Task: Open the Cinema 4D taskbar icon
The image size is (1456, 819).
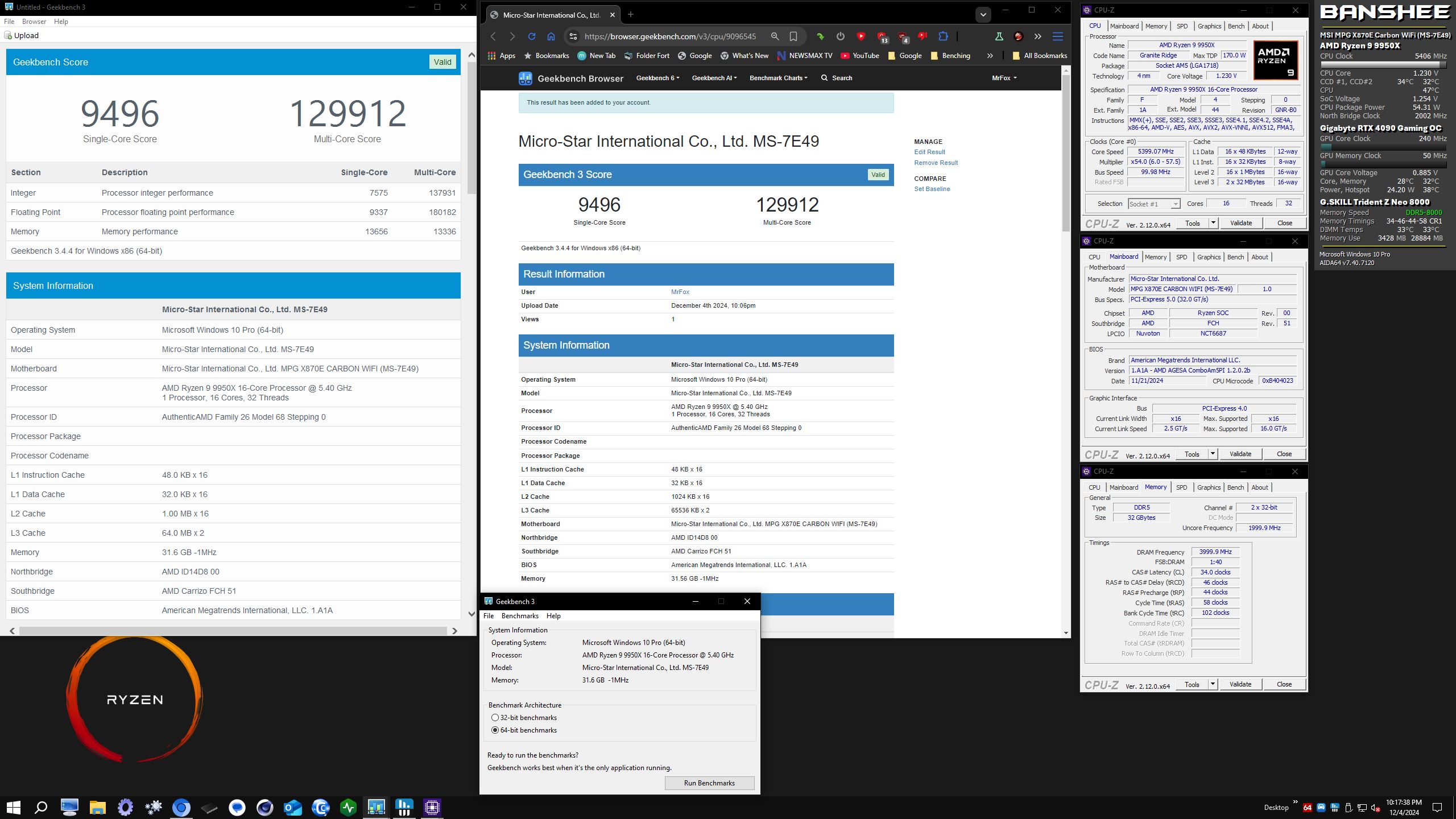Action: 265,807
